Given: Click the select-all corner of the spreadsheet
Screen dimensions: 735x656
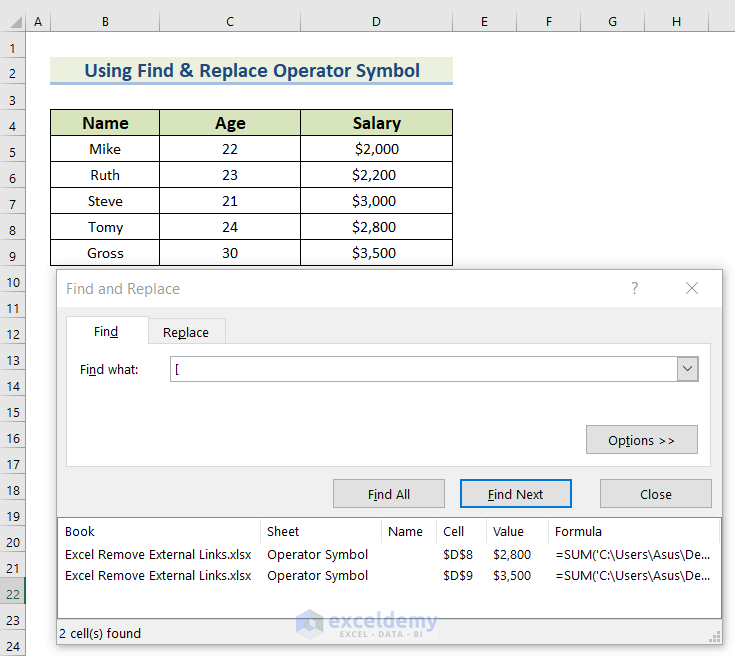Looking at the screenshot, I should 13,22.
